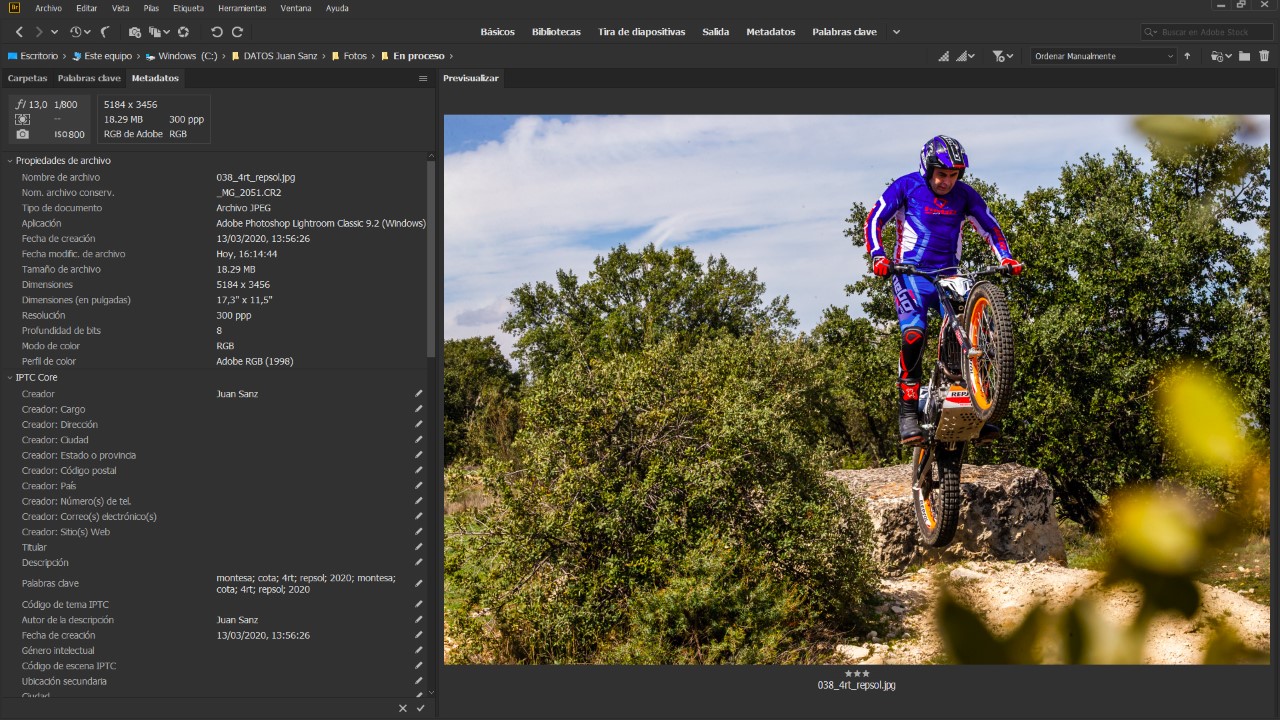Switch to Palabras clave panel tab

click(x=89, y=78)
